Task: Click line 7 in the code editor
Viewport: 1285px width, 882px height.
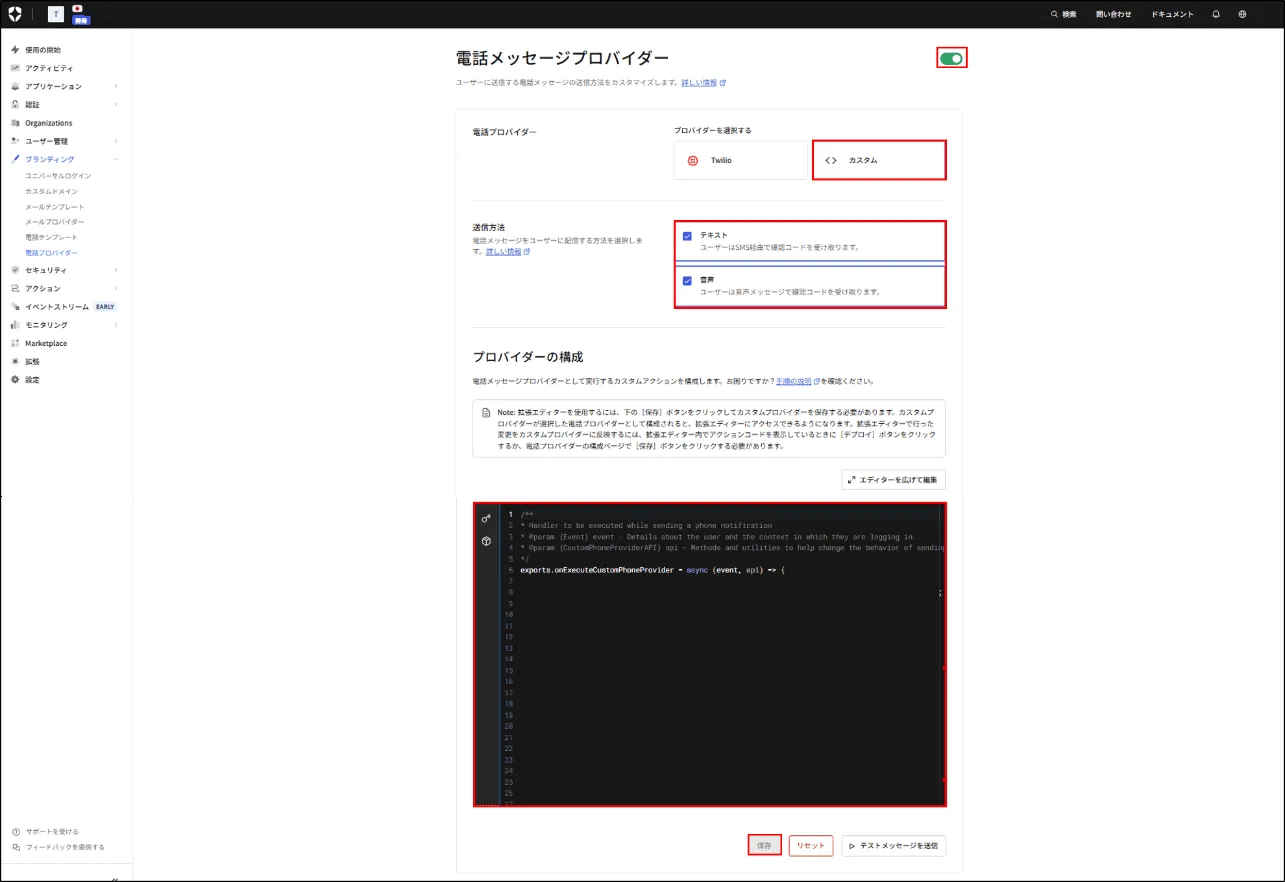Action: coord(700,581)
